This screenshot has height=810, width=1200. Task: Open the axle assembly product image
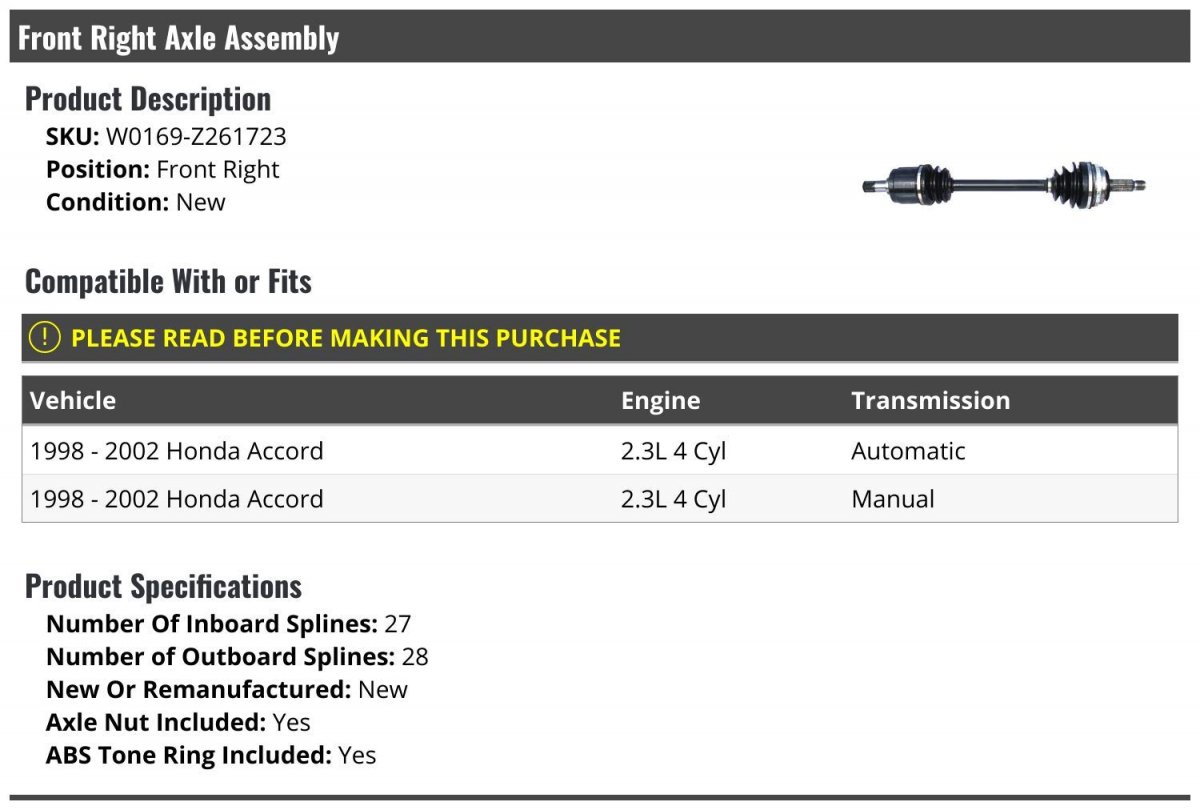point(1004,184)
